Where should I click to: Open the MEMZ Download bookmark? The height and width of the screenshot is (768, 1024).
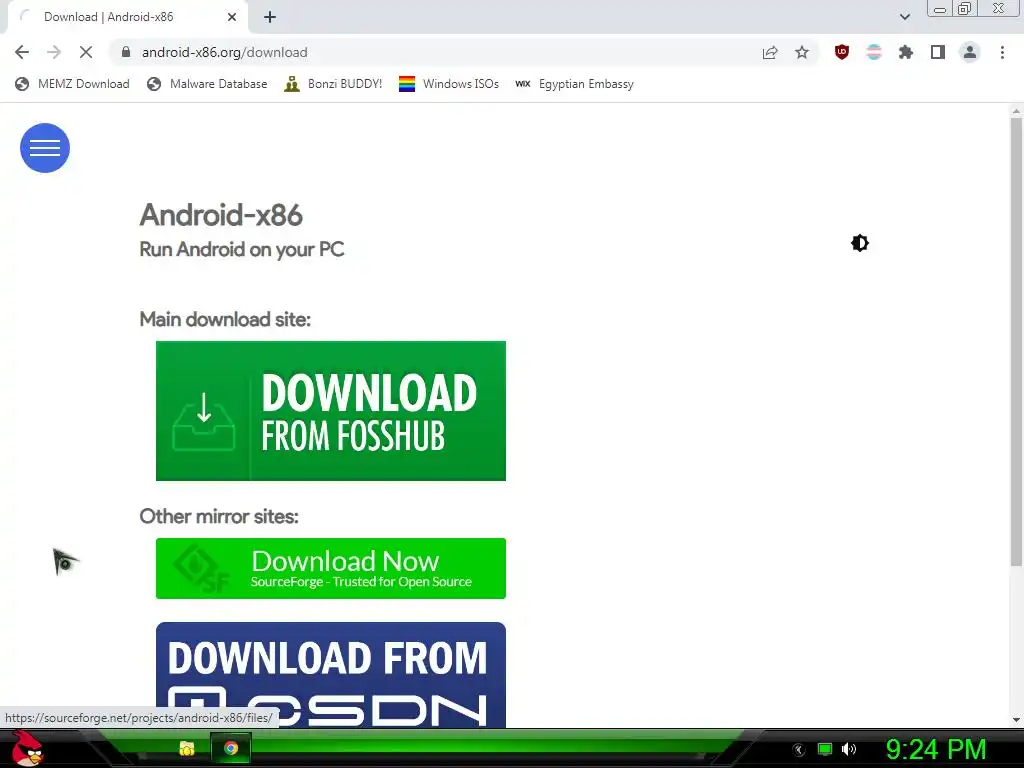click(x=72, y=84)
